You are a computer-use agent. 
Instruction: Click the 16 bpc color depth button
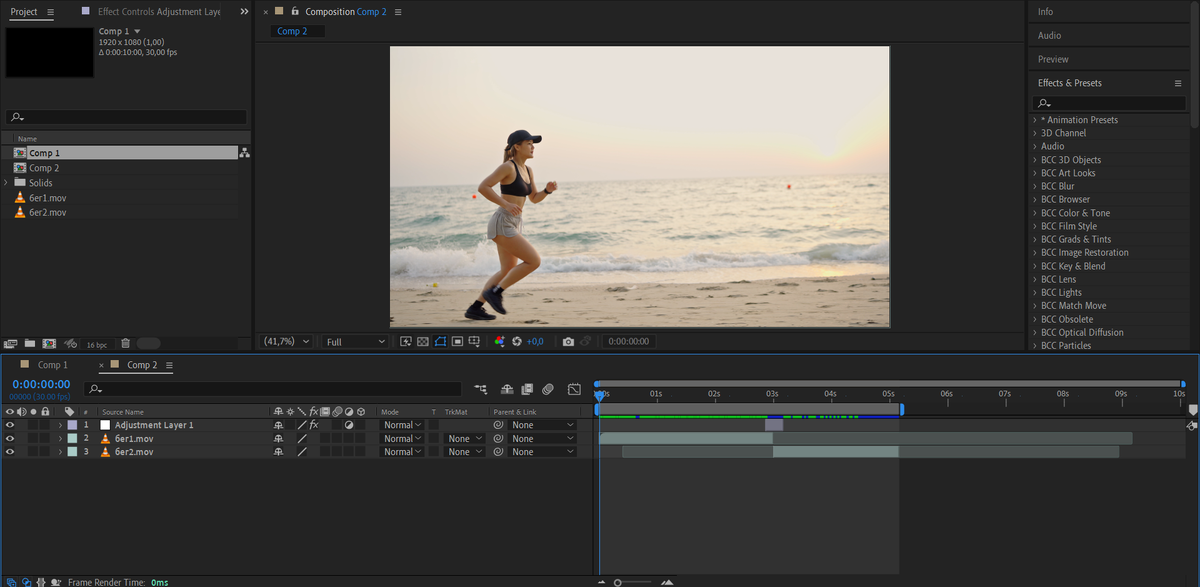(96, 344)
